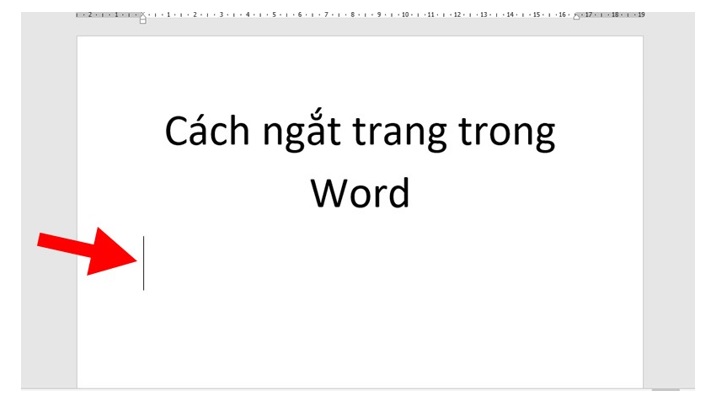Click the 3 mark on the horizontal ruler
Viewport: 713px width, 404px height.
tap(221, 15)
